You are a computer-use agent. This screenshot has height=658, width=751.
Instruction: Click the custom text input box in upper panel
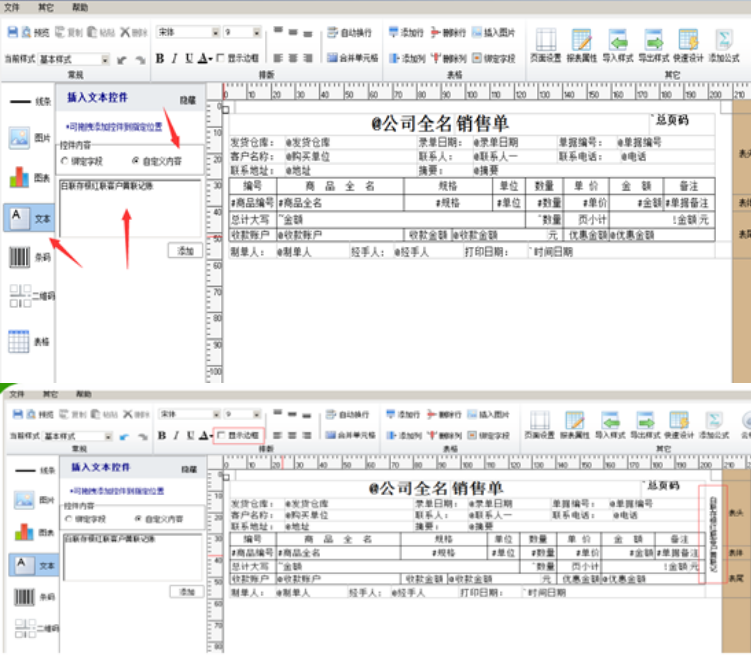pyautogui.click(x=130, y=210)
